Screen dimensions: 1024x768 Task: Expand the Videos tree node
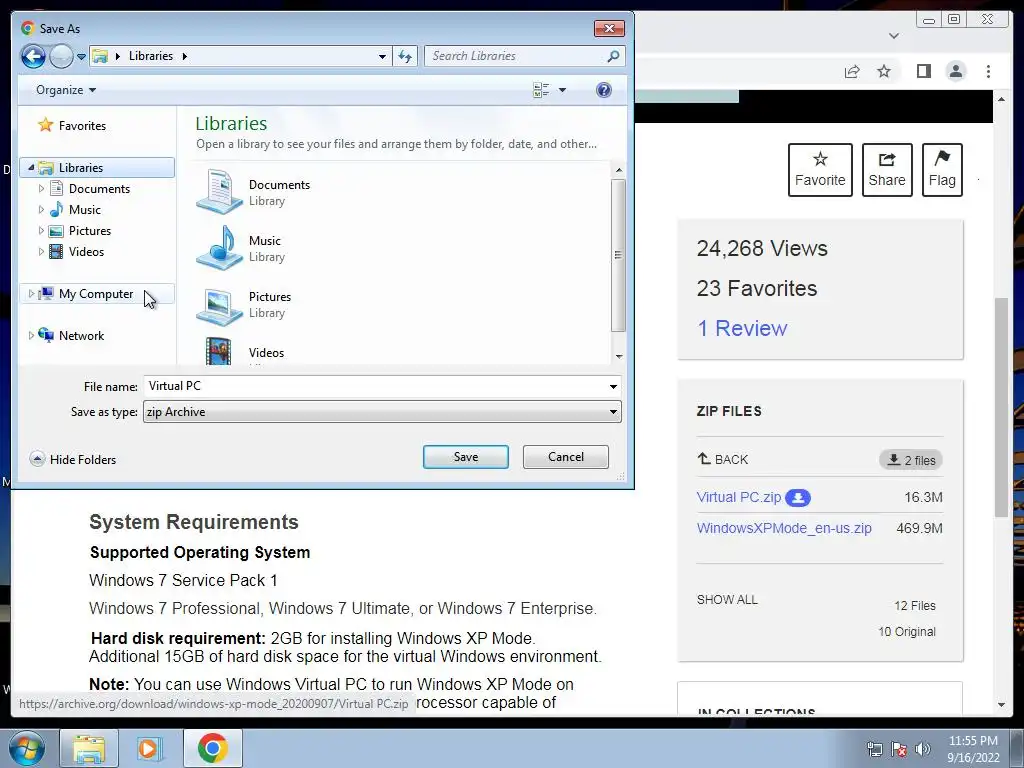click(41, 251)
